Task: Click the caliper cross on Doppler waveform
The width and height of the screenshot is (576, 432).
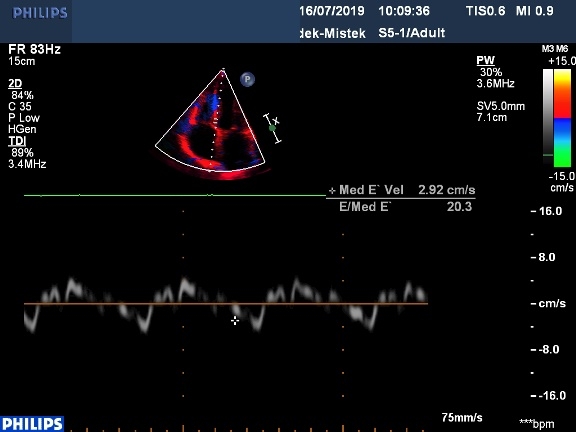Action: click(x=235, y=320)
